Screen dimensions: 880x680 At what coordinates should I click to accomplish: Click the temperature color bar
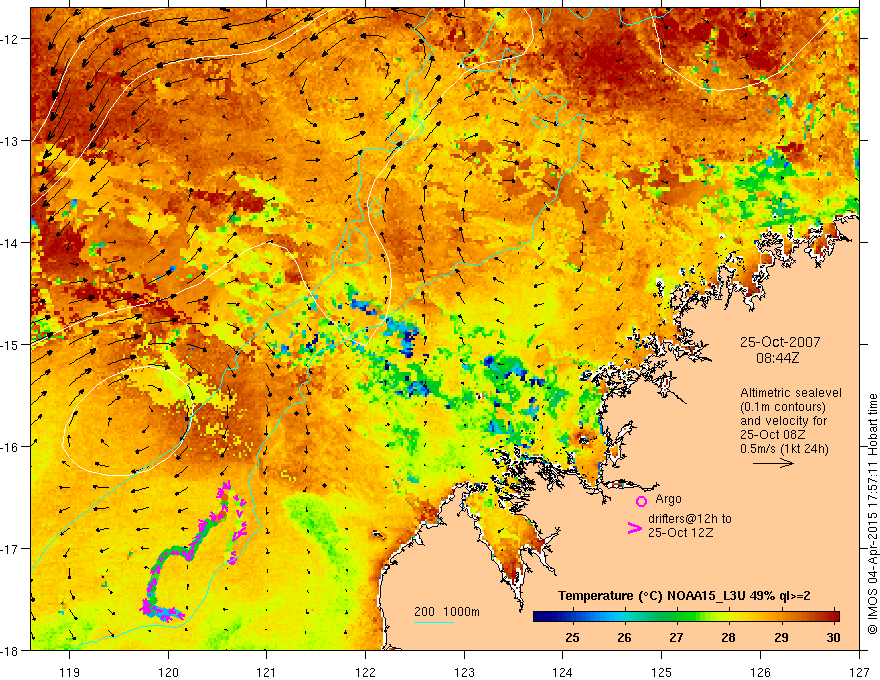pos(686,616)
